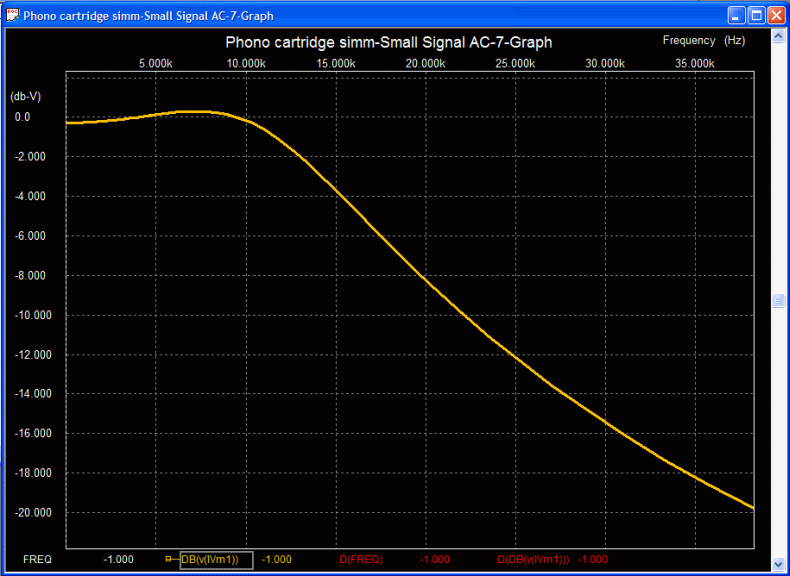This screenshot has height=576, width=790.
Task: Click the scrollbar down arrow
Action: coord(778,563)
